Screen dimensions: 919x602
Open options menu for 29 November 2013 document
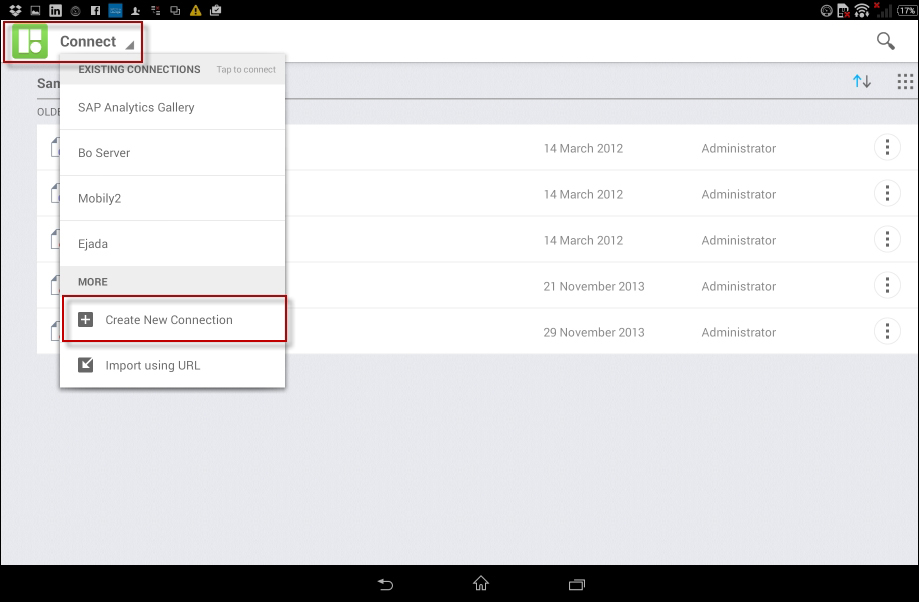pyautogui.click(x=886, y=332)
